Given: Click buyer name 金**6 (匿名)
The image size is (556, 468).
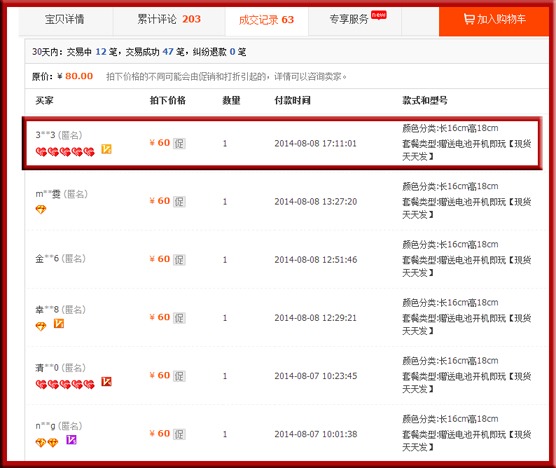Looking at the screenshot, I should click(60, 258).
